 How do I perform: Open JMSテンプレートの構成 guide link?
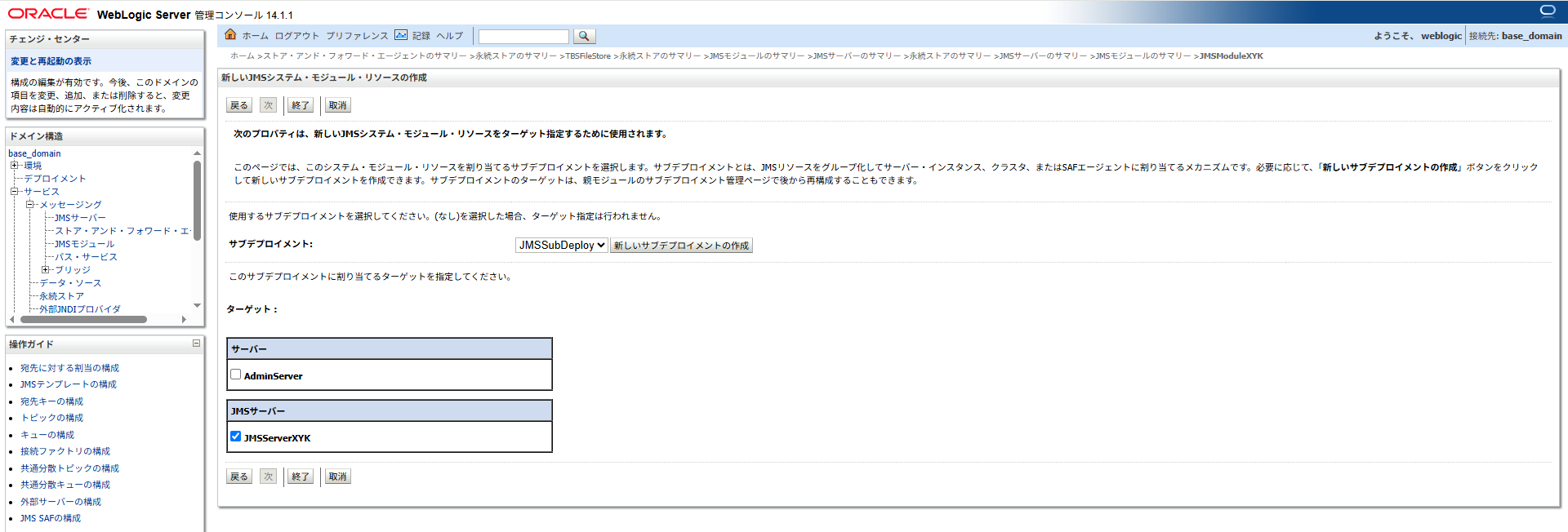click(68, 384)
